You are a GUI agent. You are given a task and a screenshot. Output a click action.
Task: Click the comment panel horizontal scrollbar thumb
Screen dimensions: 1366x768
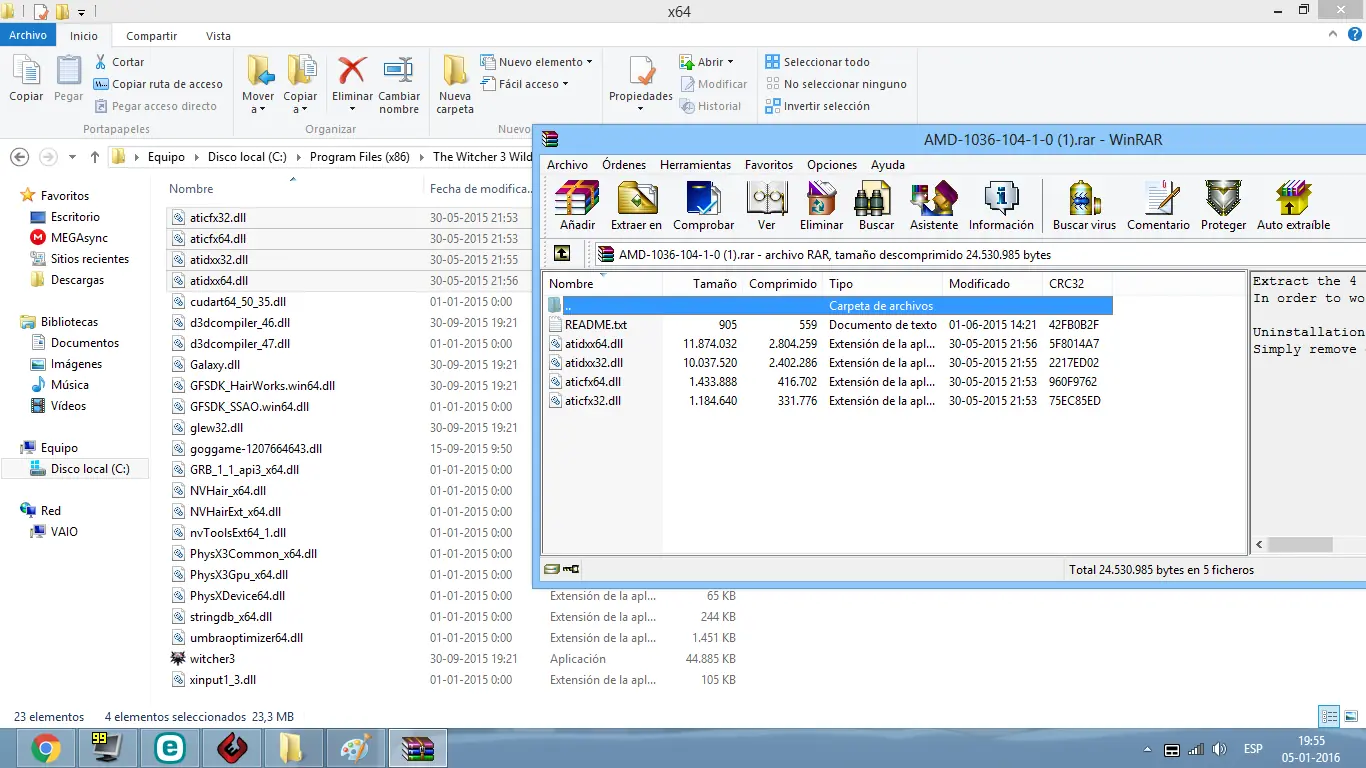(1301, 545)
